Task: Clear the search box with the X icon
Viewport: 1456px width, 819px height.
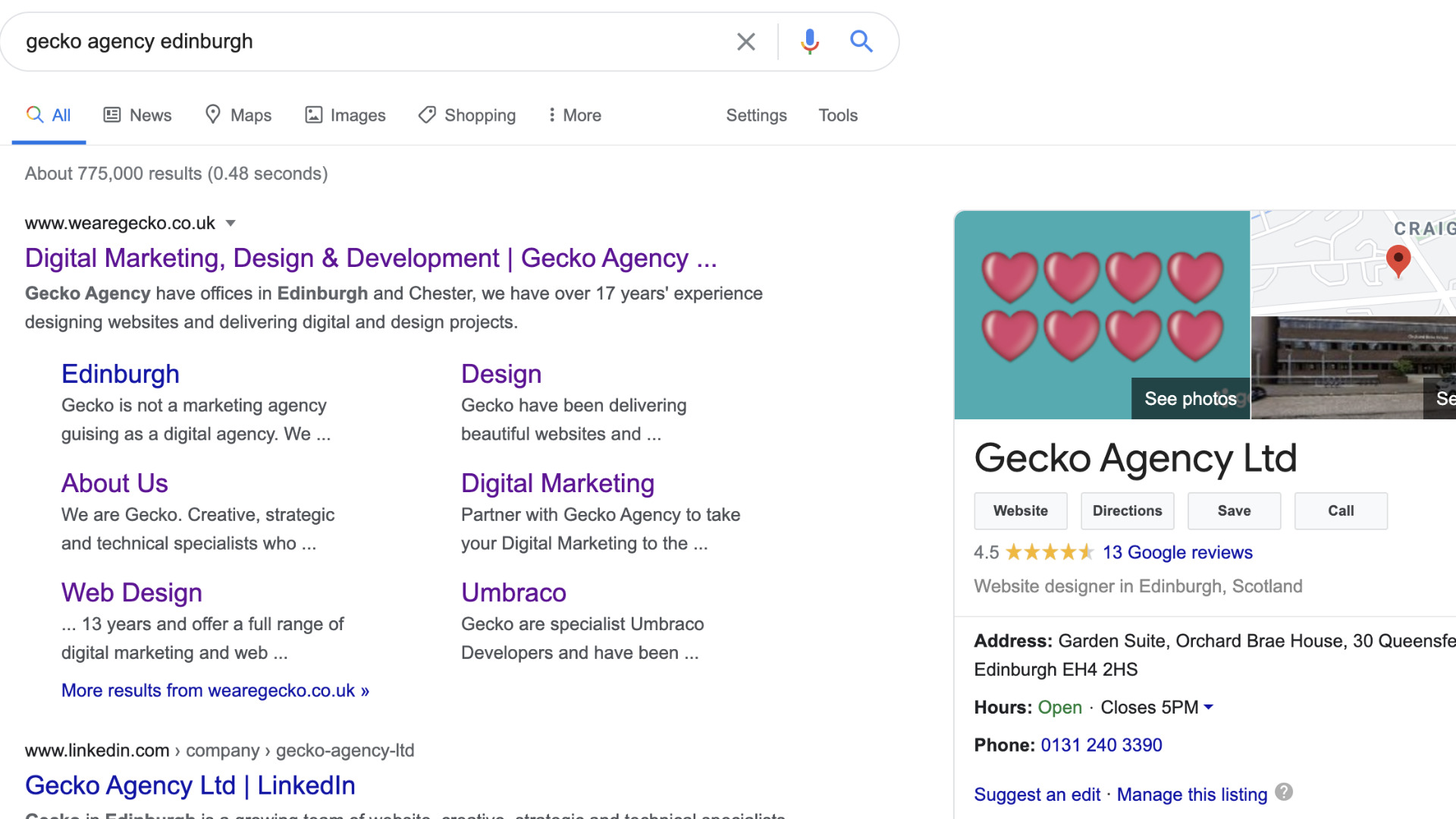Action: click(x=746, y=42)
